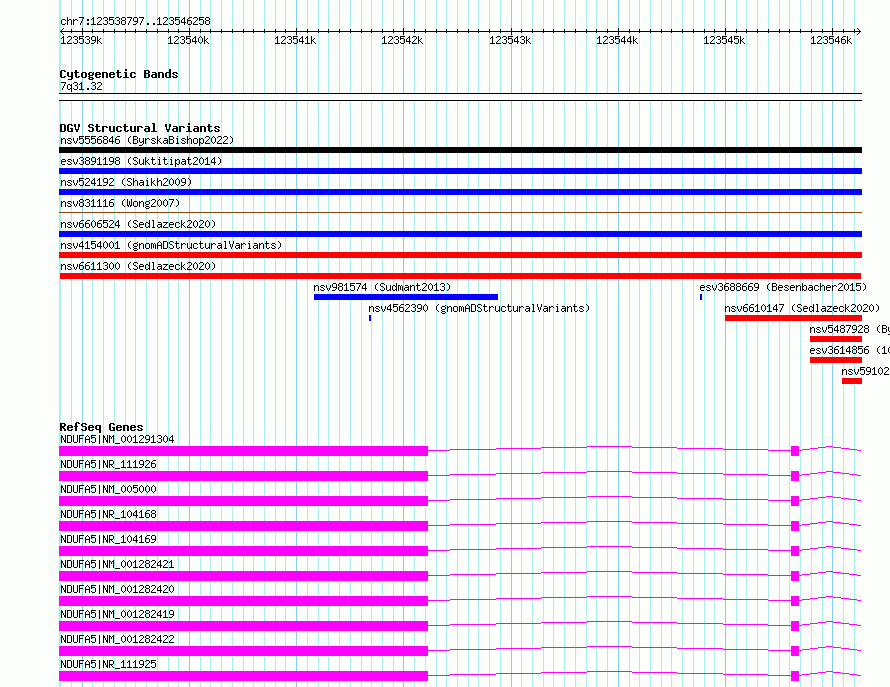Open variant nsv5556846 (ByrskaBishop2022) label
Image resolution: width=890 pixels, height=687 pixels.
pyautogui.click(x=147, y=140)
